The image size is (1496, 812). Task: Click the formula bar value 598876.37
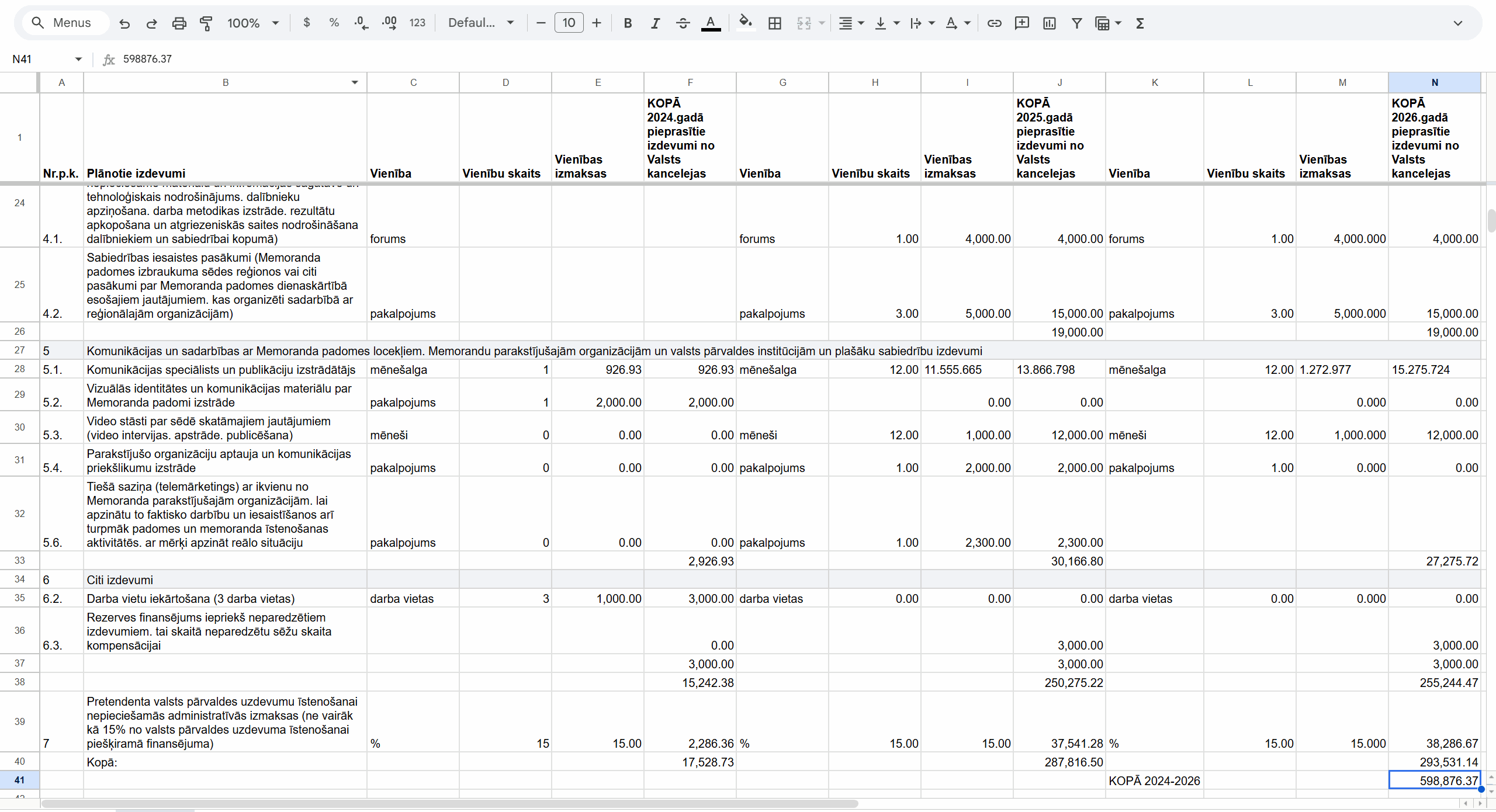pyautogui.click(x=147, y=59)
